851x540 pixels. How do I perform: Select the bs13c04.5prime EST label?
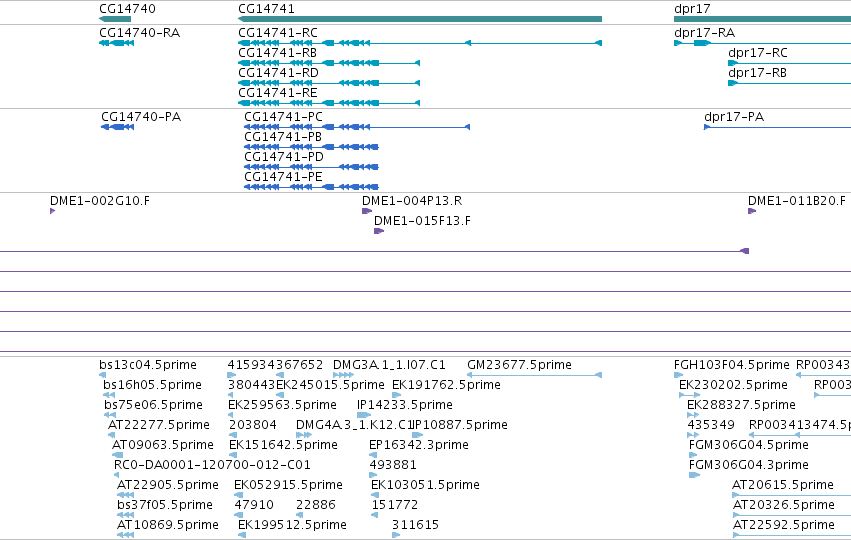coord(148,365)
